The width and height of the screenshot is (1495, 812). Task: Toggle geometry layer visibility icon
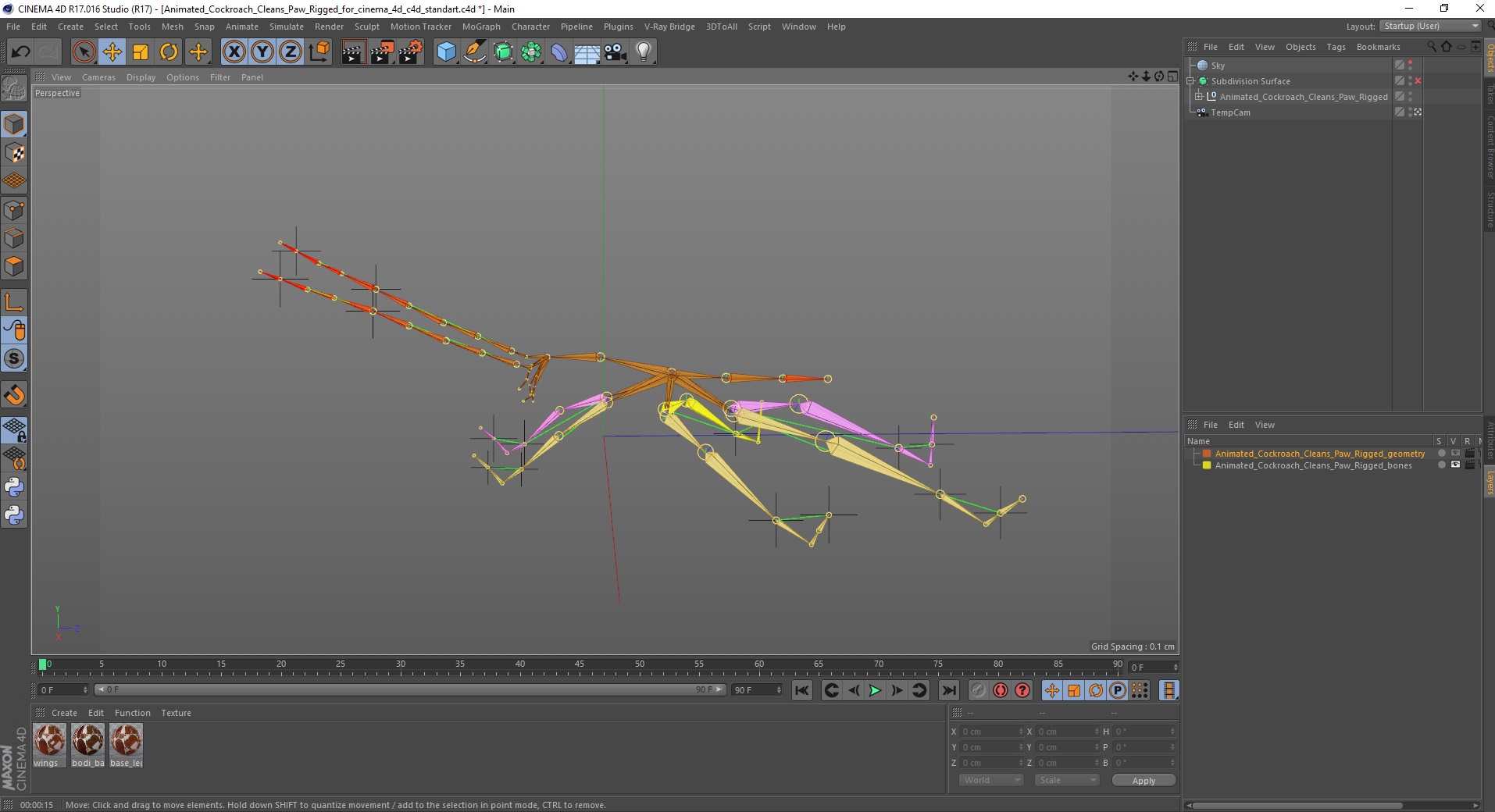(x=1455, y=454)
